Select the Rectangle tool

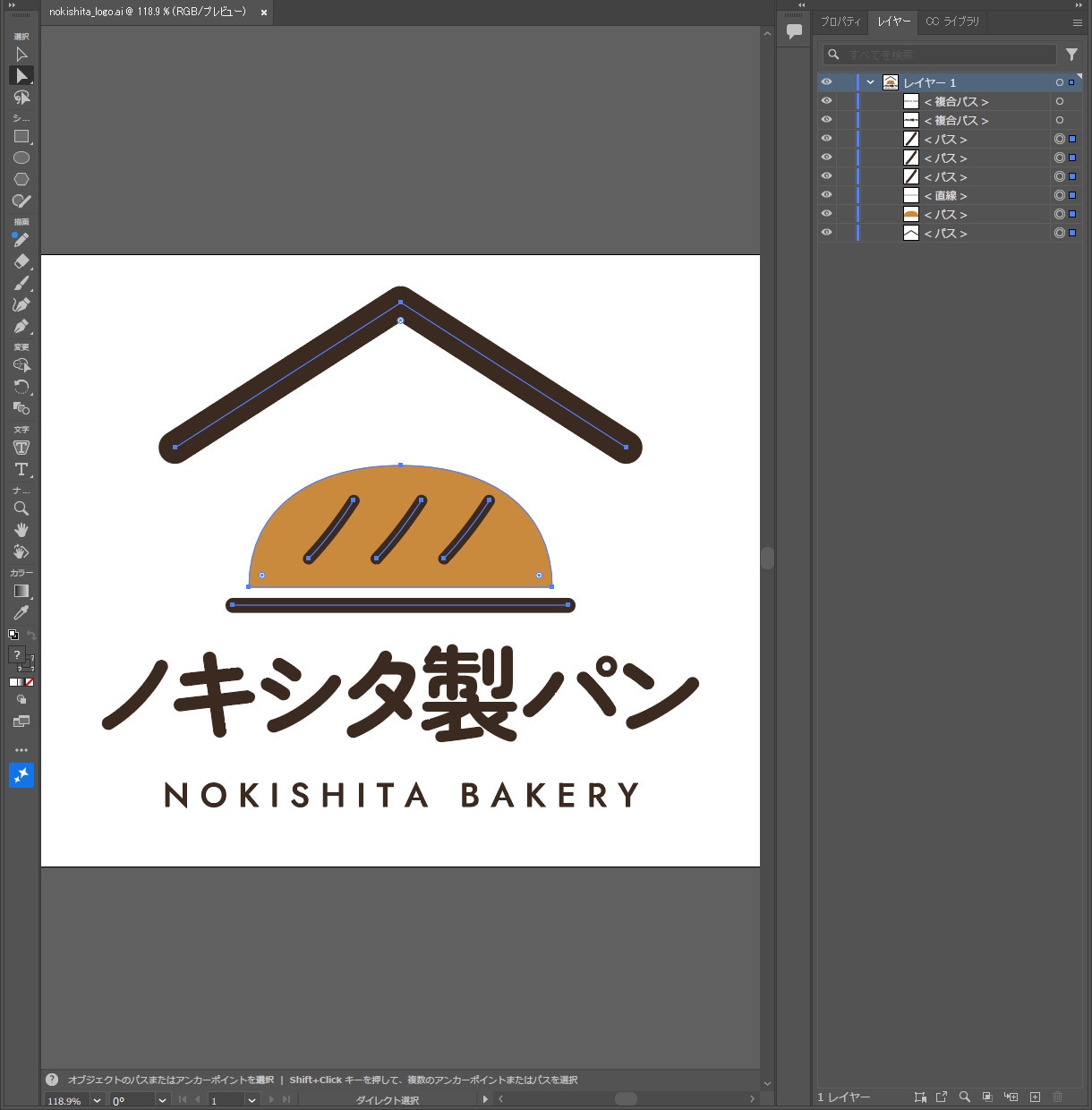(x=21, y=137)
